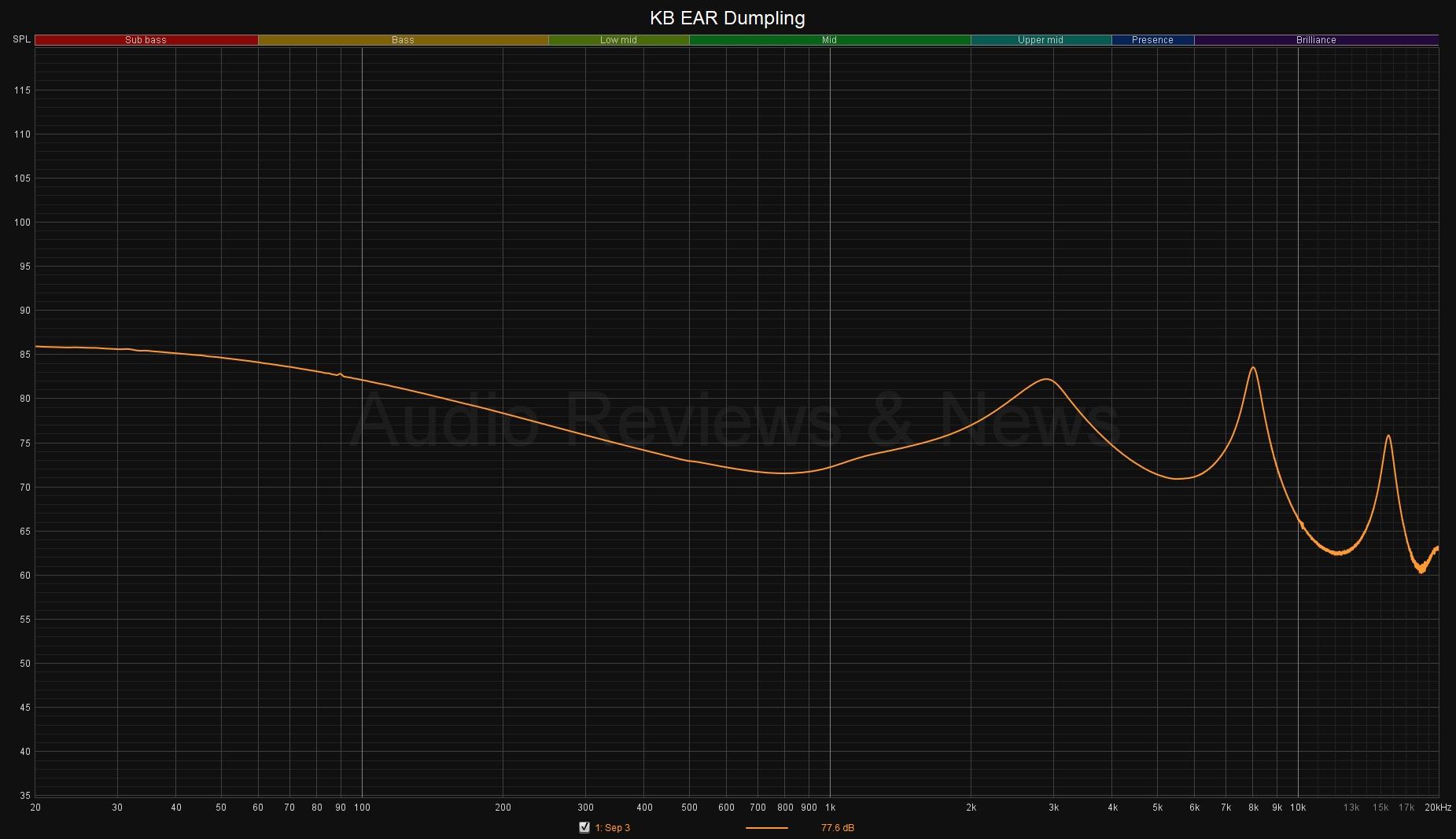
Task: Click the 115 dB label on SPL axis
Action: (x=22, y=90)
